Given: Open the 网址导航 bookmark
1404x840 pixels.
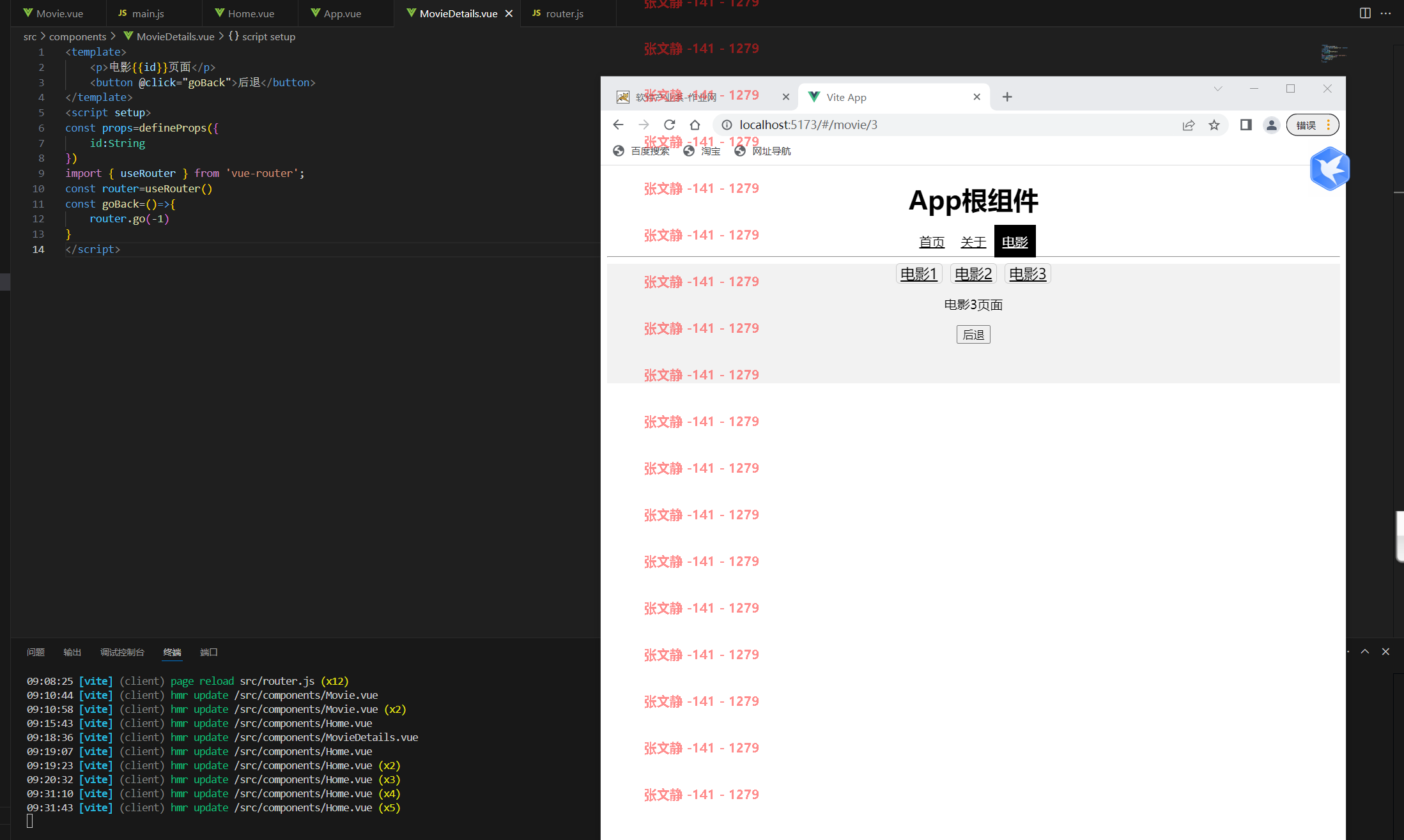Looking at the screenshot, I should (762, 151).
